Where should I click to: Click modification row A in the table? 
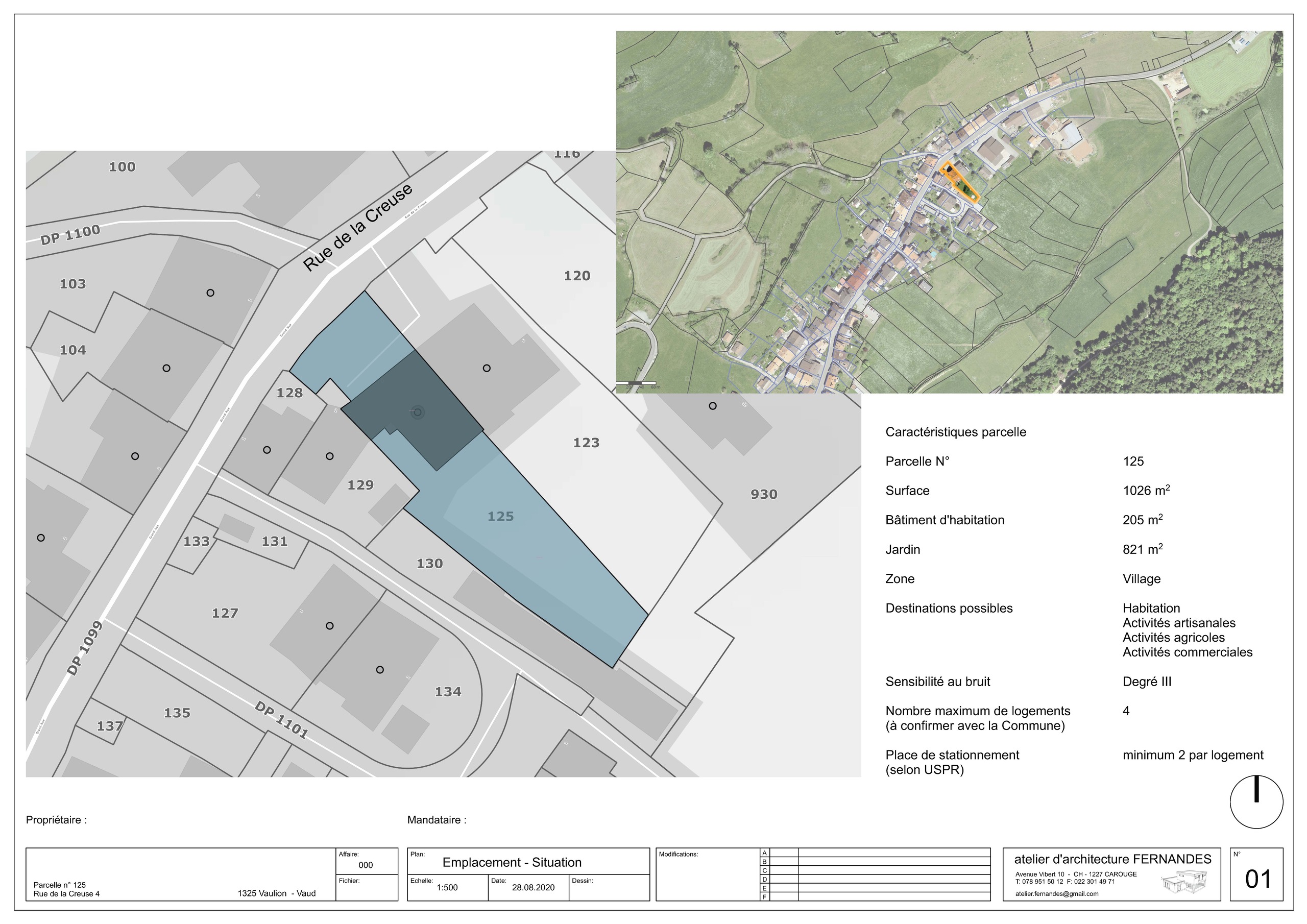pos(877,853)
